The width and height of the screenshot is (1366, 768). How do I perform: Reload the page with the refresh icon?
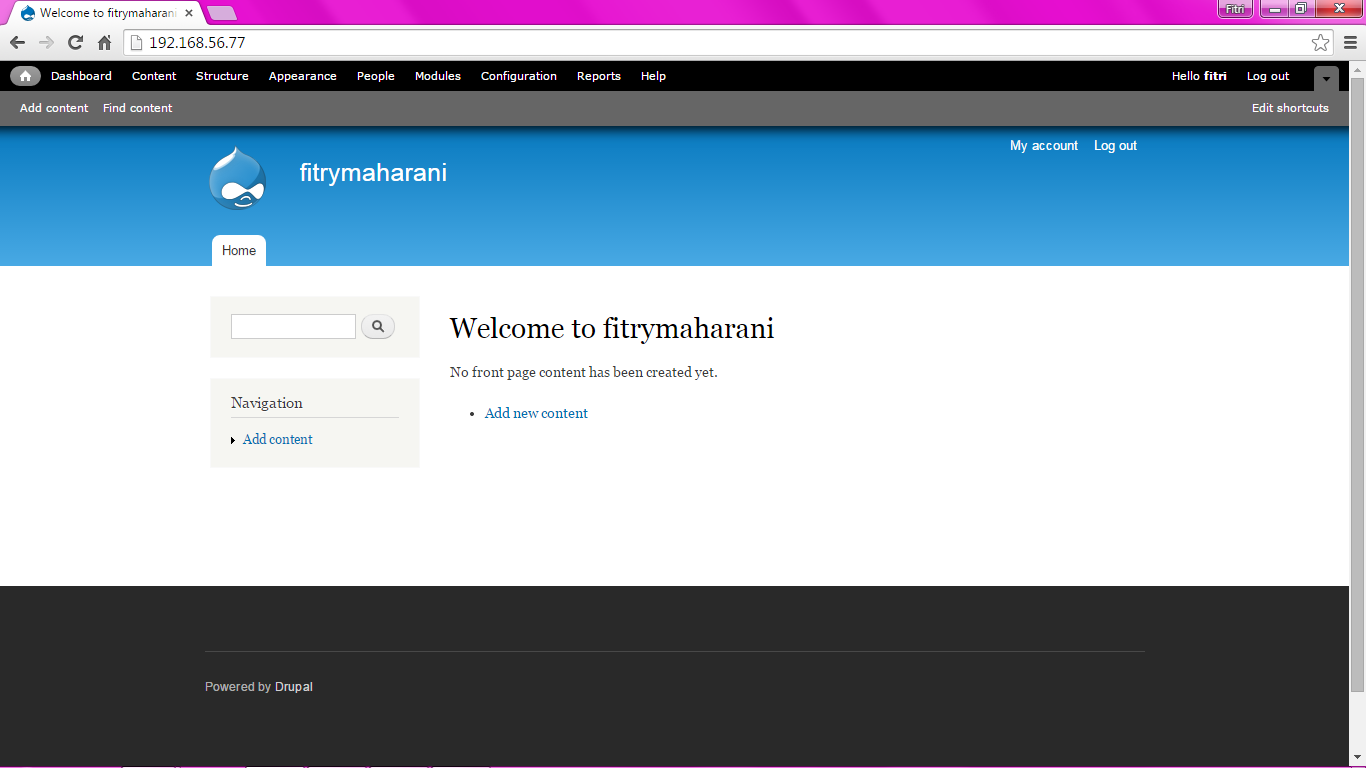[x=75, y=43]
